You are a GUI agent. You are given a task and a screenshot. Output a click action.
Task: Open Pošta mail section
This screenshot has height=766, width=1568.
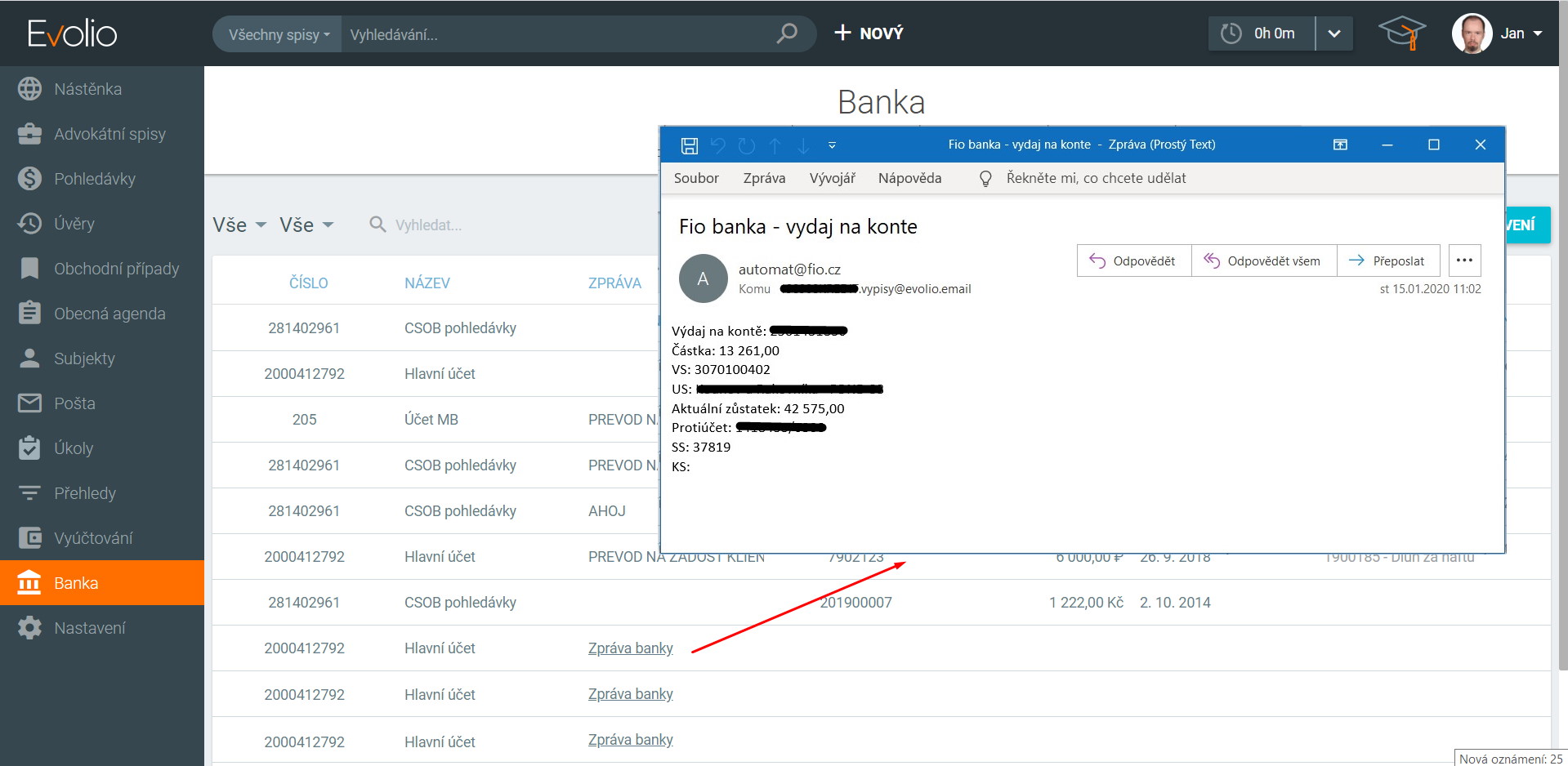tap(74, 403)
